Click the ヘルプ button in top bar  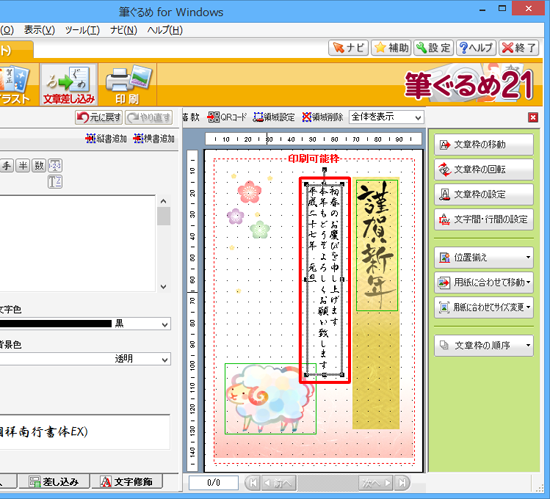coord(476,48)
